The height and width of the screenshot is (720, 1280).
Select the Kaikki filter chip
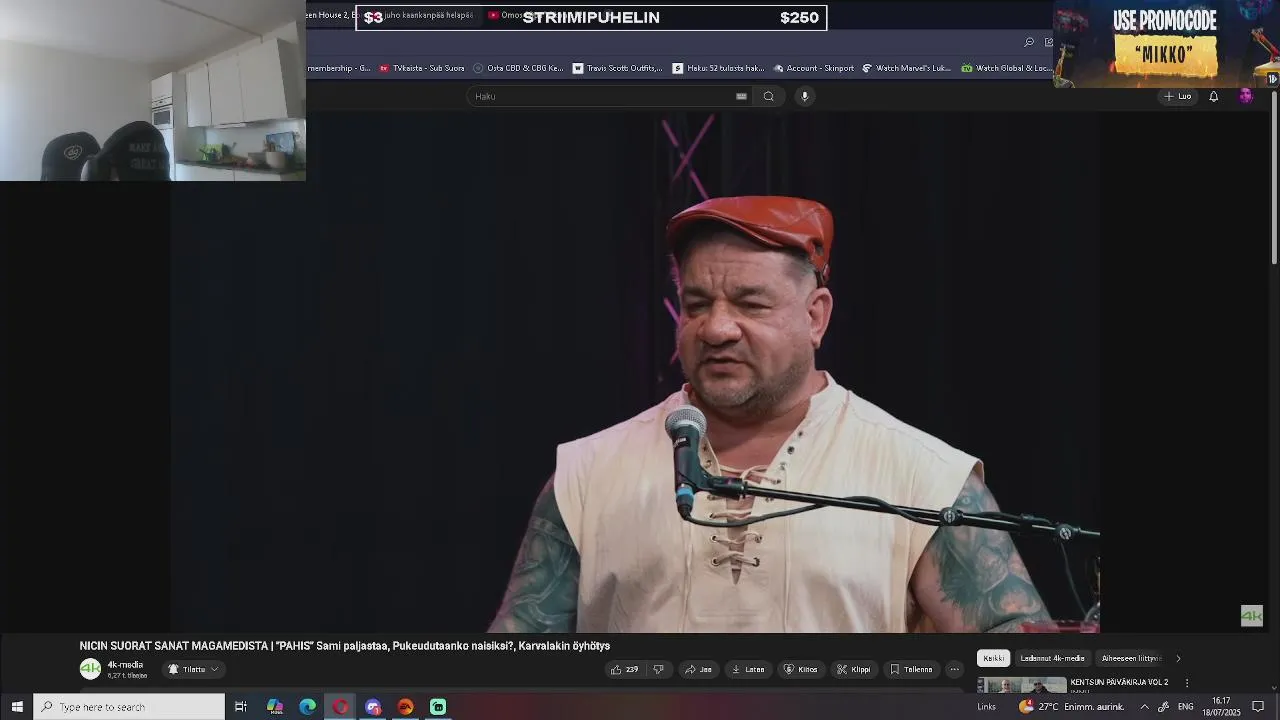tap(993, 658)
